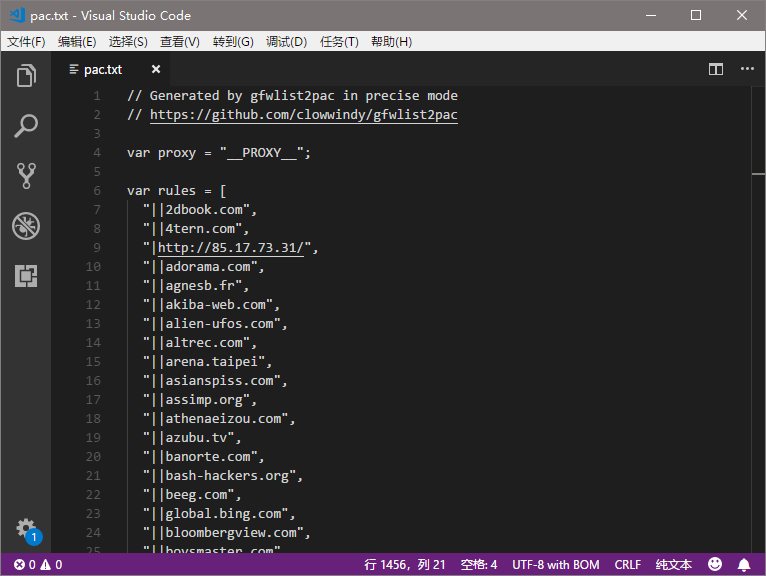Click text "||adorama.com"
The width and height of the screenshot is (766, 576).
click(x=204, y=267)
